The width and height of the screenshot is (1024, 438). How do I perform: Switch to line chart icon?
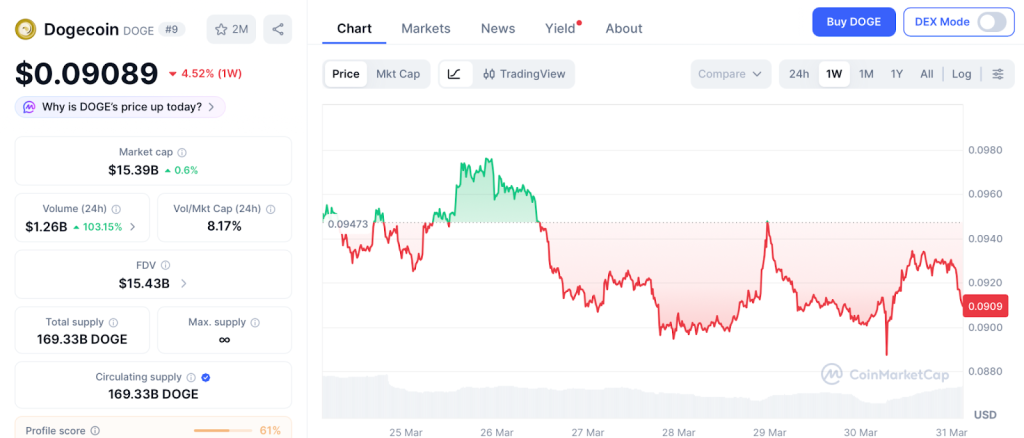tap(454, 74)
